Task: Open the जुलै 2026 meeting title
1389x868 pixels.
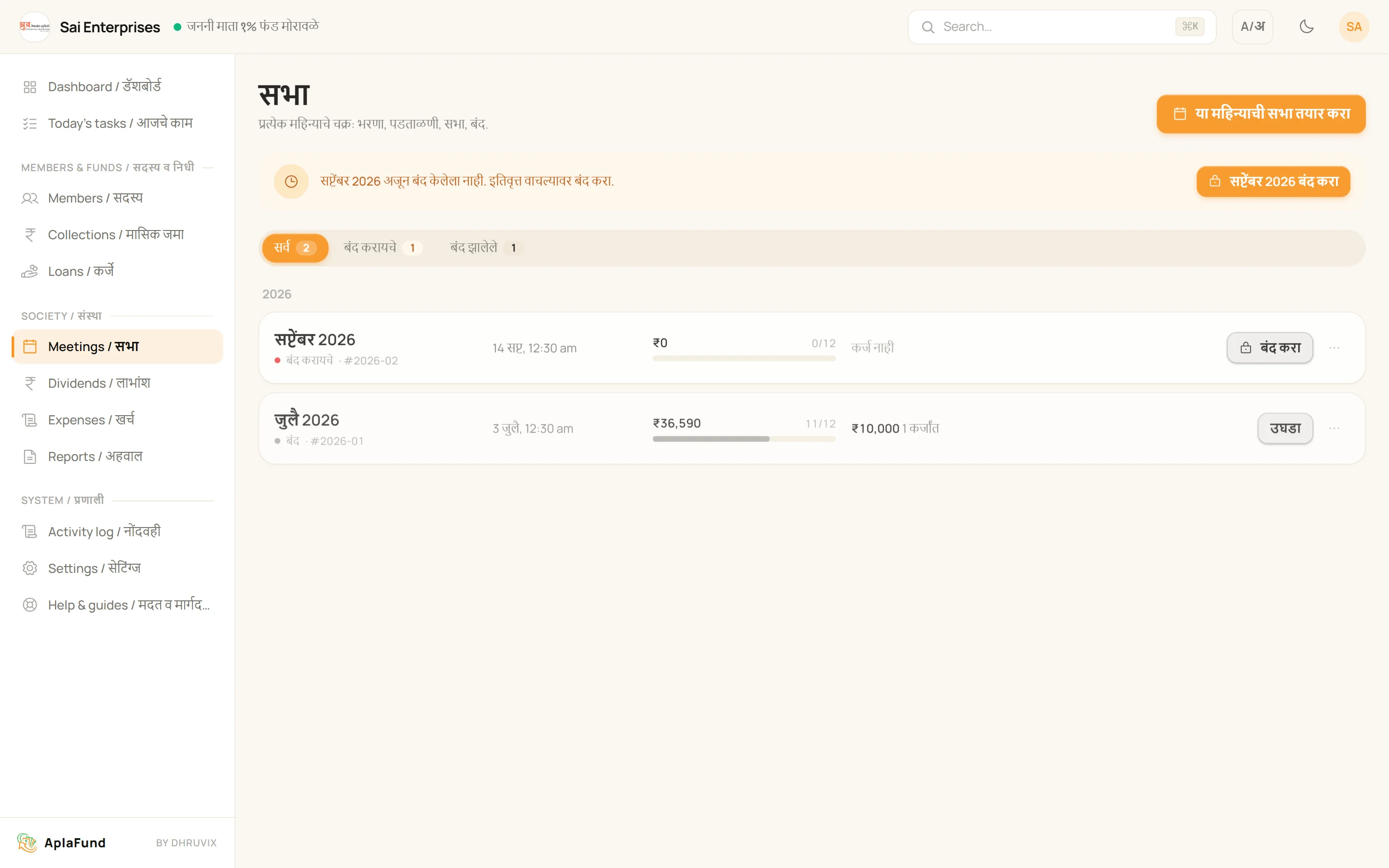Action: click(307, 420)
